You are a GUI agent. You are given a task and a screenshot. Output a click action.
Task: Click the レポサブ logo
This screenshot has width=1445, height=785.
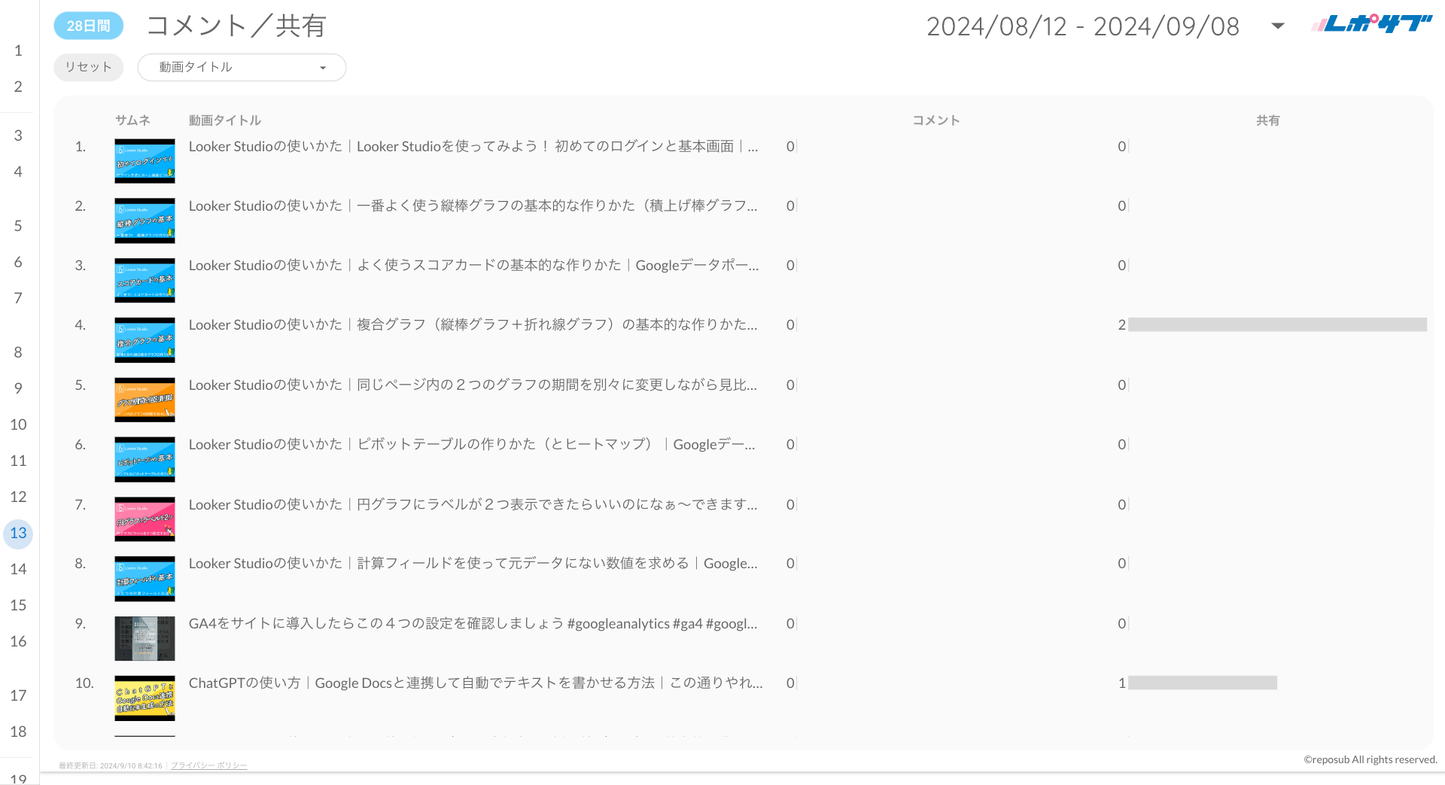click(1371, 24)
